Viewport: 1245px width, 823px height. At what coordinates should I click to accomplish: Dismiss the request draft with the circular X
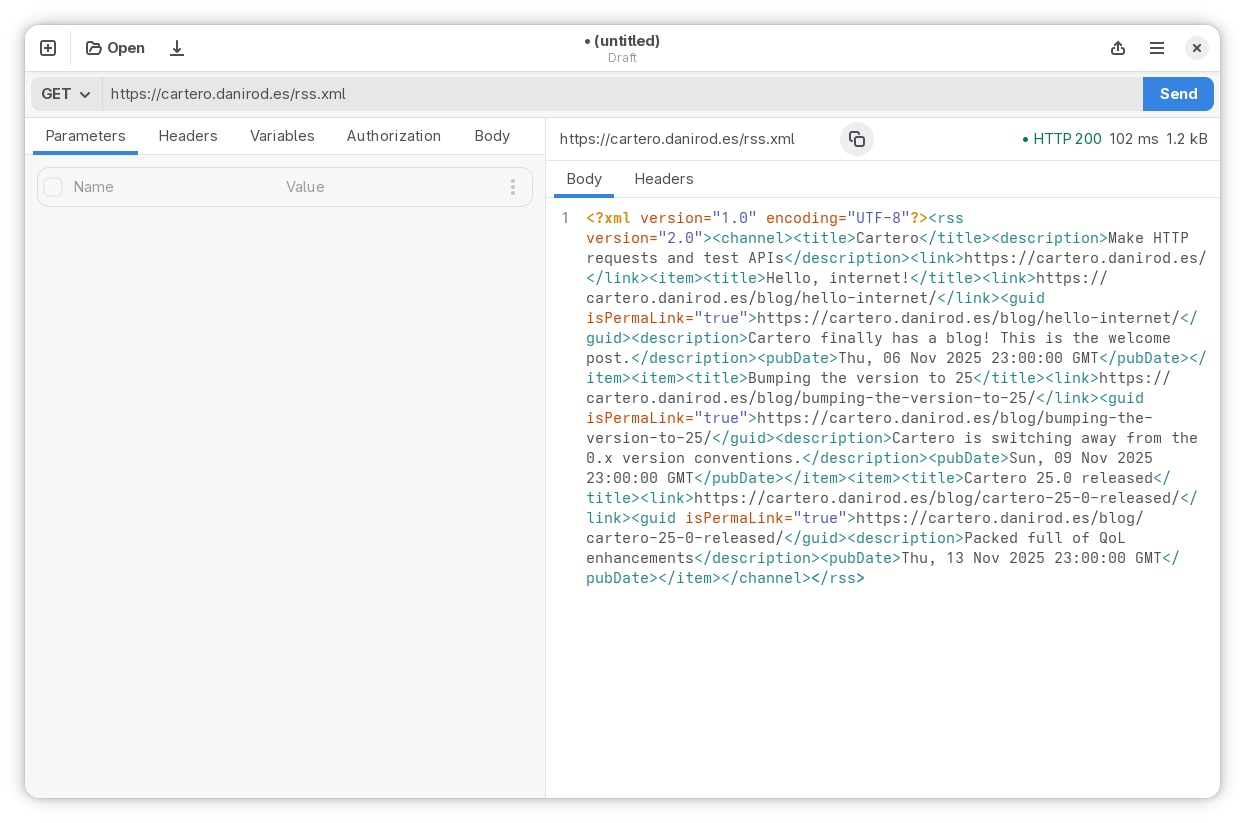pos(1196,47)
